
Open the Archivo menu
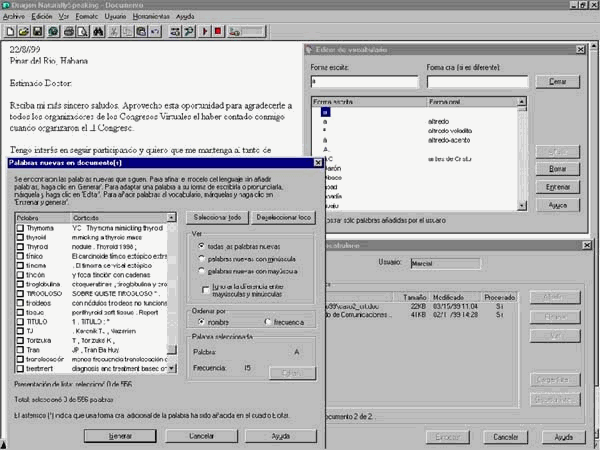14,16
